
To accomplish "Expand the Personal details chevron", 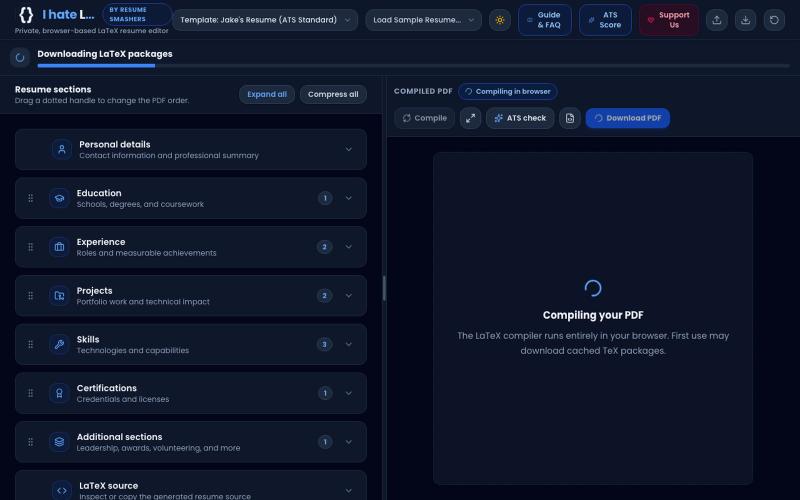I will pyautogui.click(x=348, y=149).
